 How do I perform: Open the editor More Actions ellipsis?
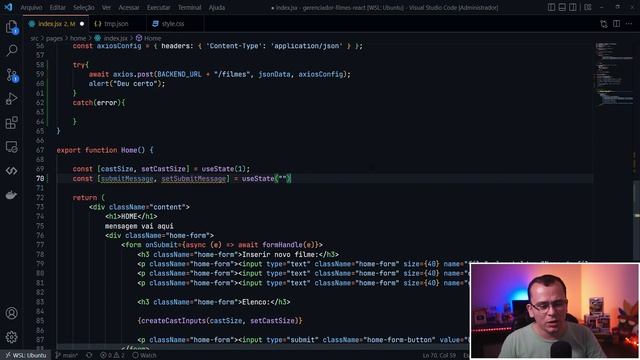tap(629, 24)
